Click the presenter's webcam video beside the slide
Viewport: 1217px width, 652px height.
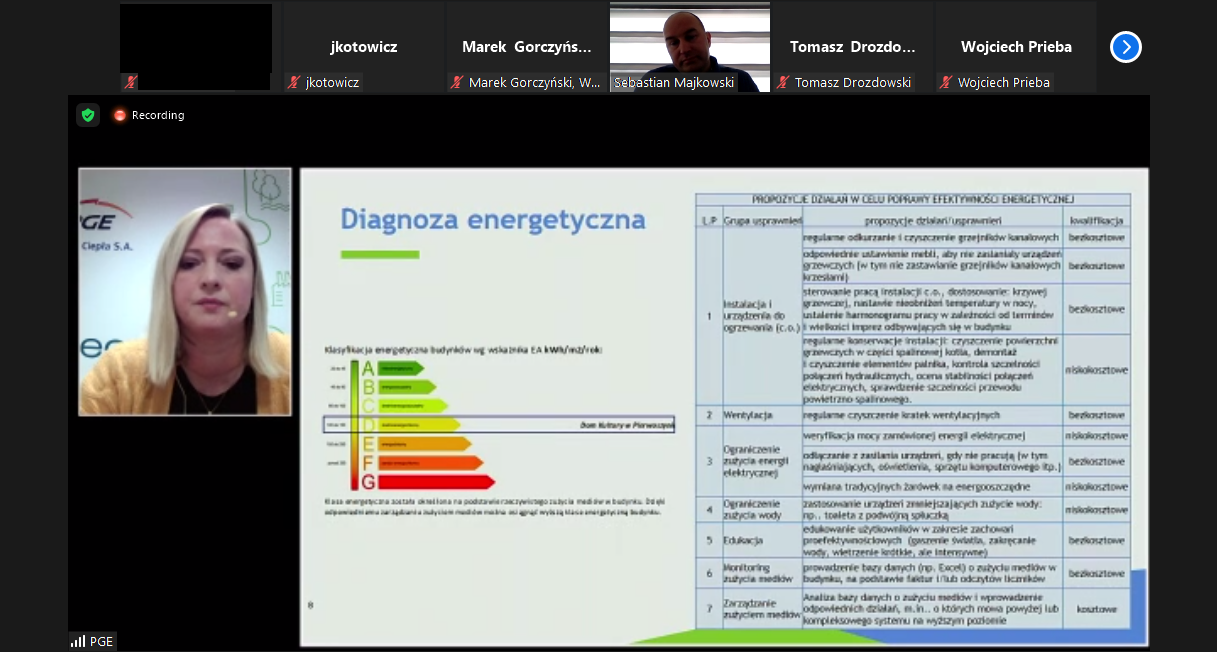point(185,291)
